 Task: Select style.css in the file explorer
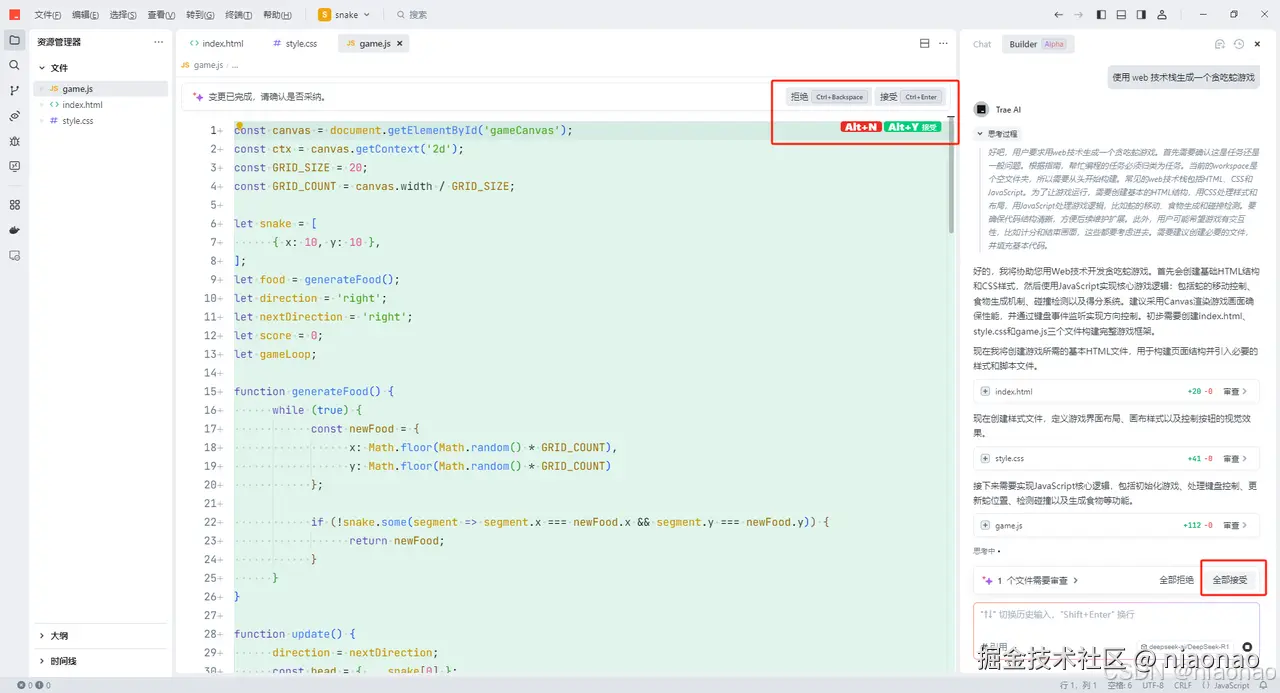coord(100,121)
